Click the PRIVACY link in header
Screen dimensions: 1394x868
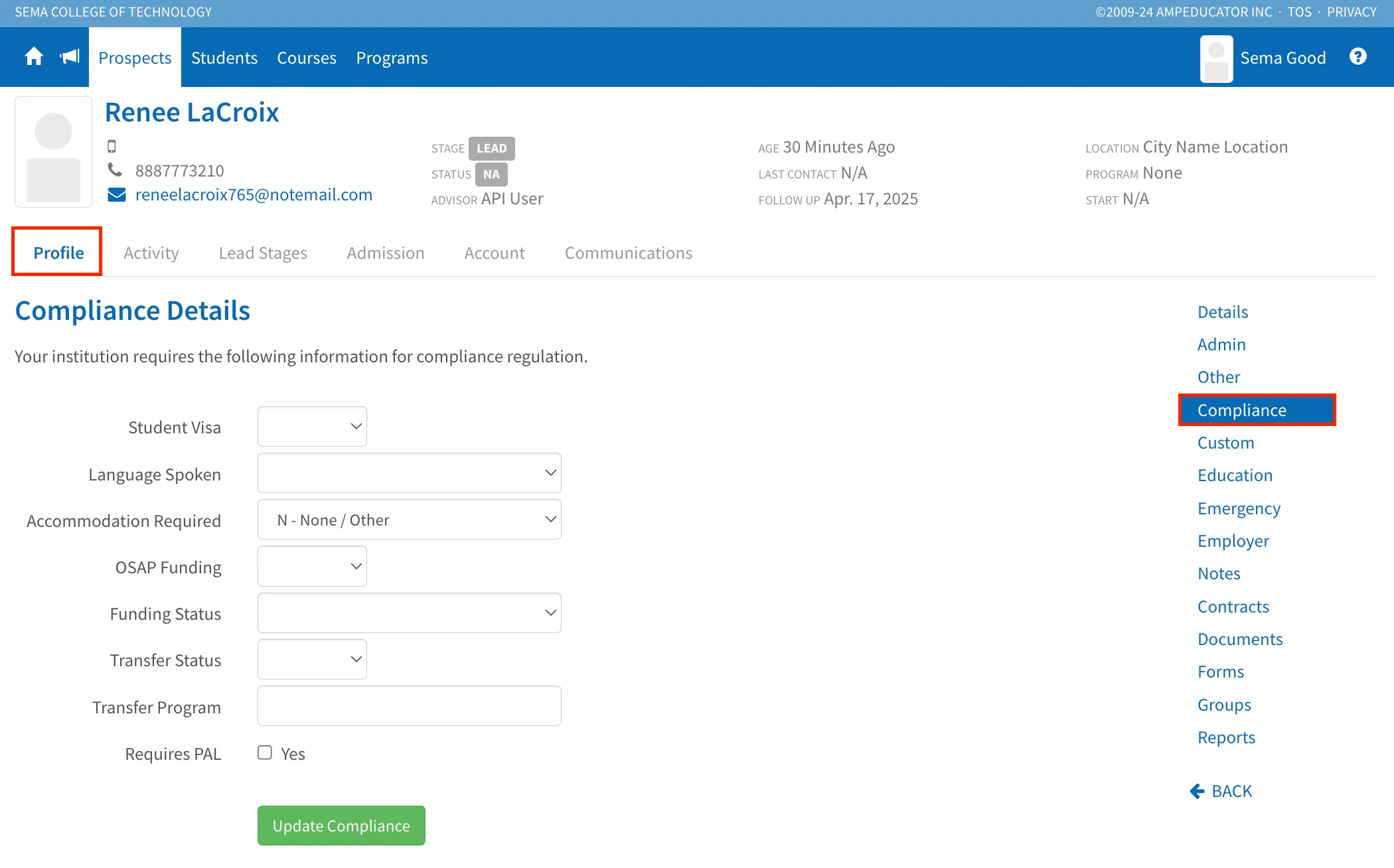click(x=1352, y=12)
